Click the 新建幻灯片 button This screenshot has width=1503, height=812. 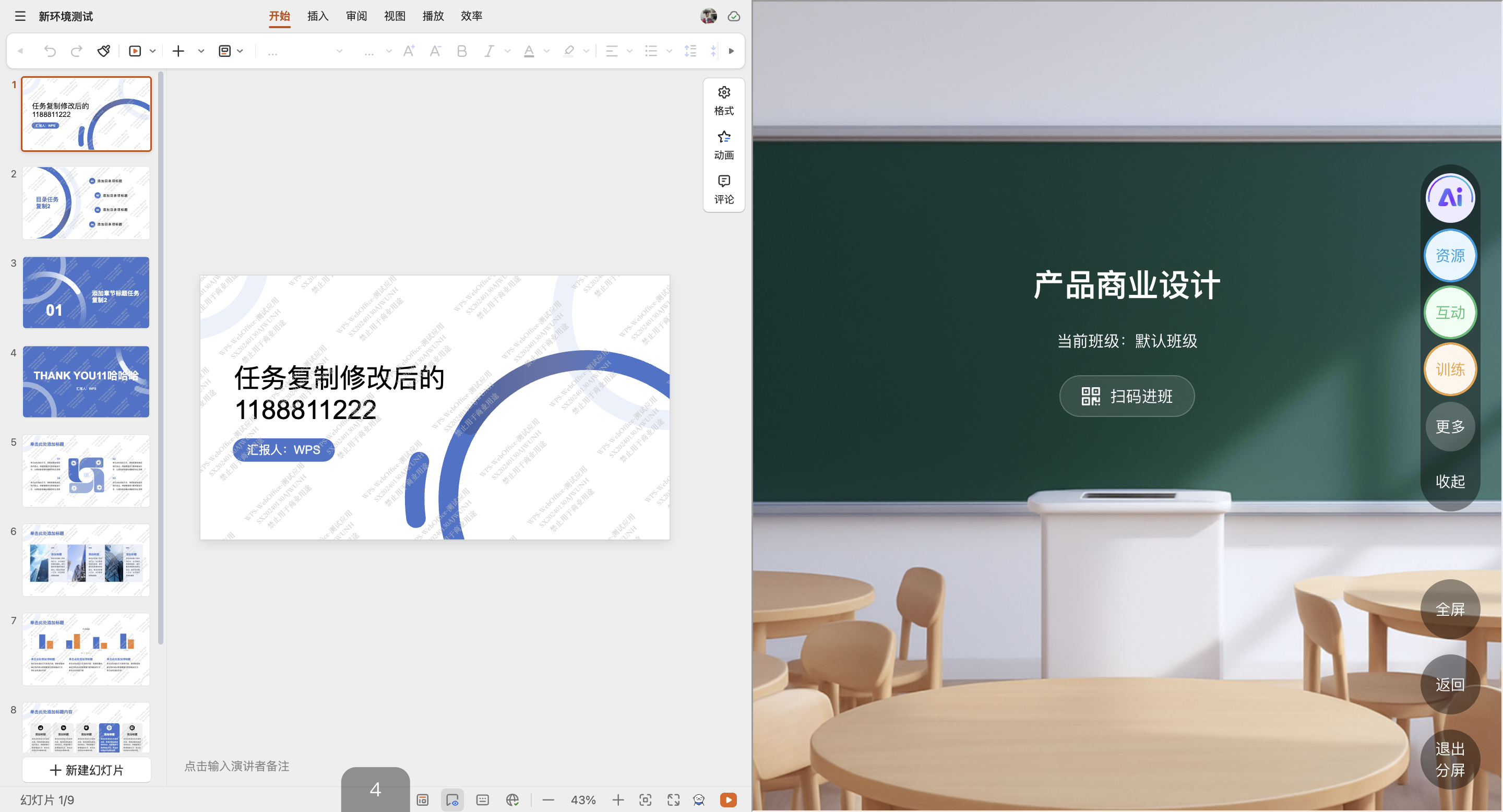click(86, 770)
